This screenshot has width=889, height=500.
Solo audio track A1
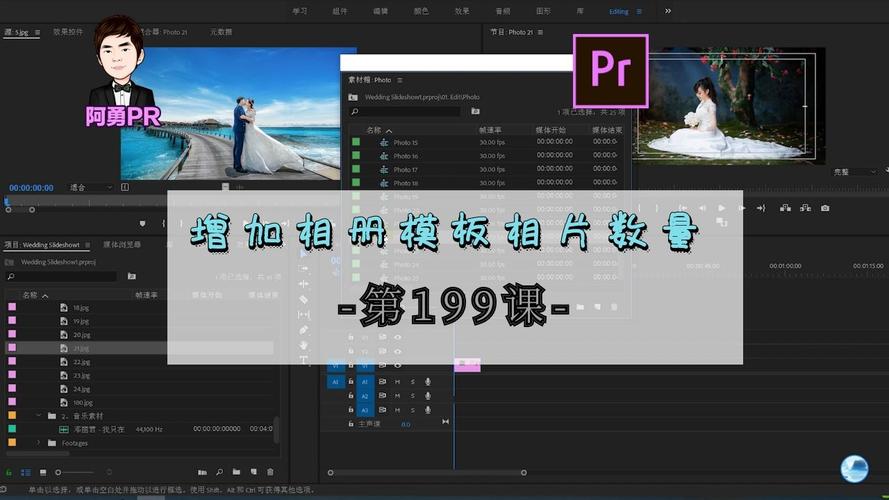coord(413,382)
